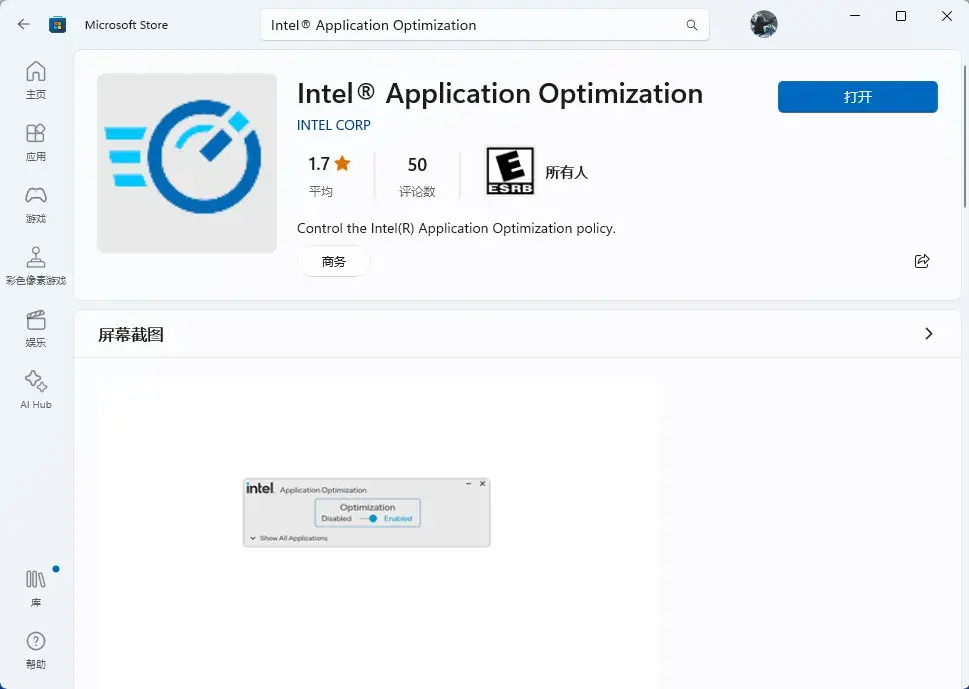Click the search box text field

470,25
